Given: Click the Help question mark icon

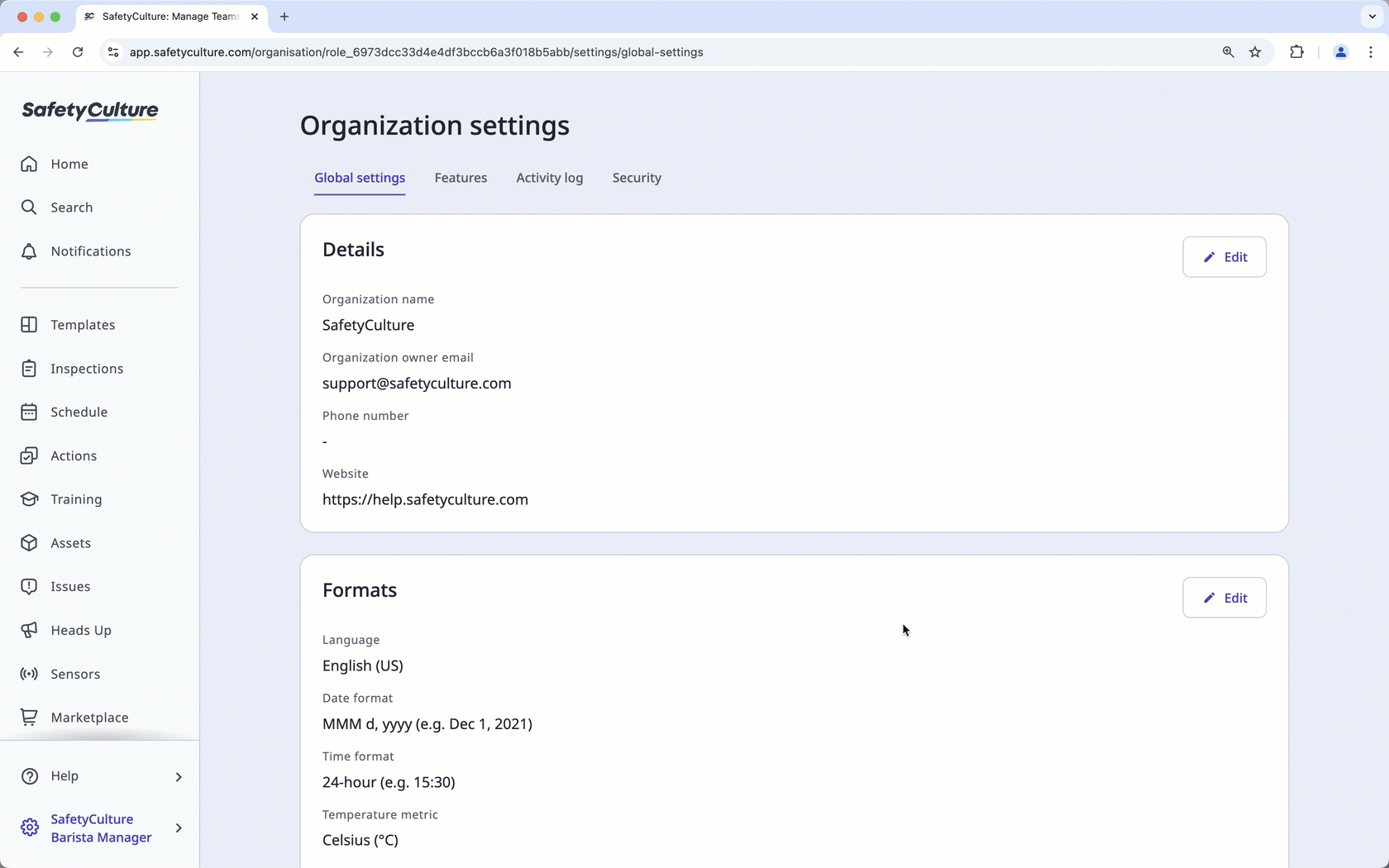Looking at the screenshot, I should [x=29, y=776].
